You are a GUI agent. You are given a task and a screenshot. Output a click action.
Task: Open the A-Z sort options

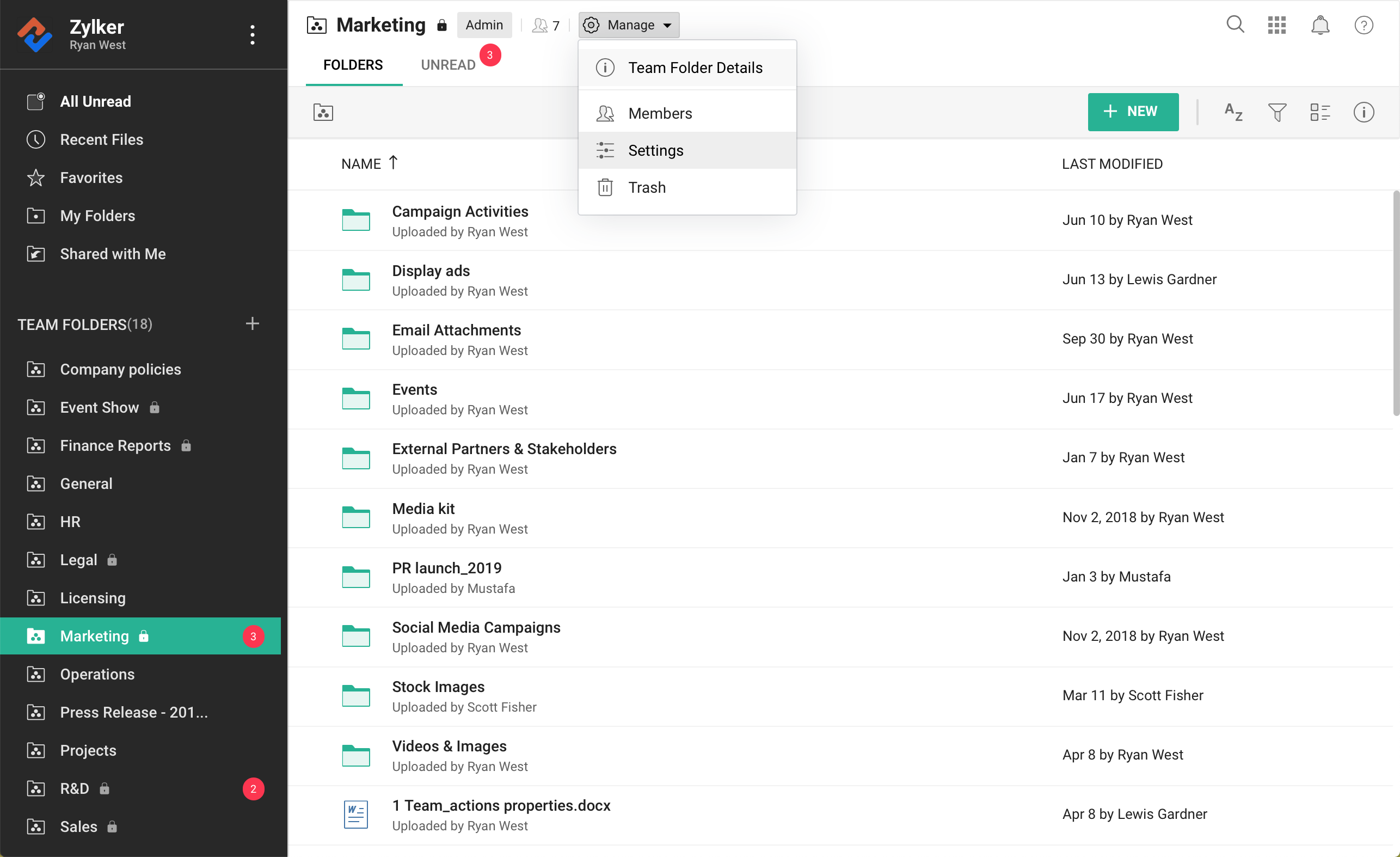1233,112
